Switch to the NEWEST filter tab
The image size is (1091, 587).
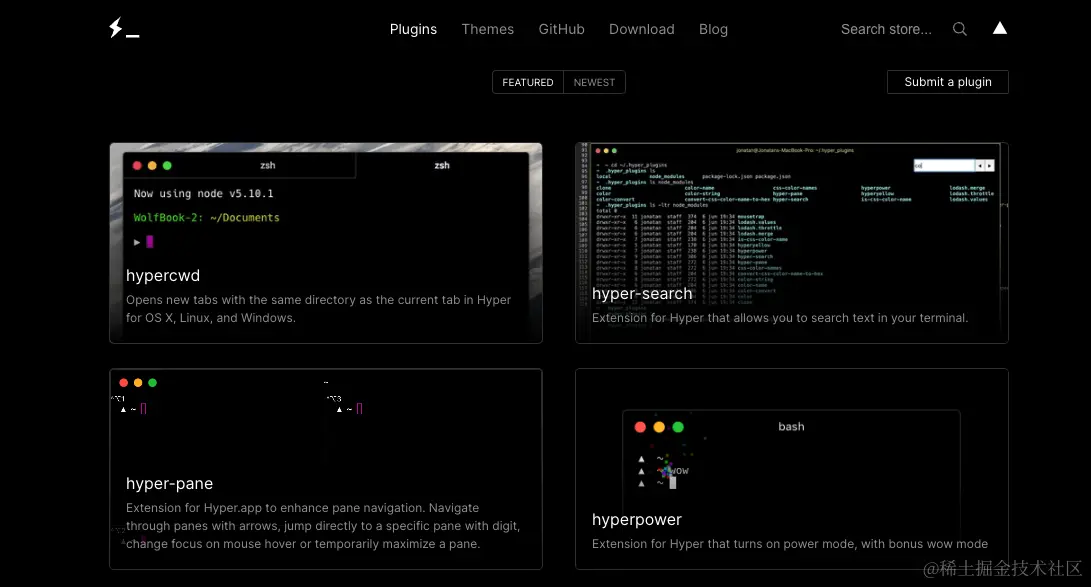coord(594,82)
